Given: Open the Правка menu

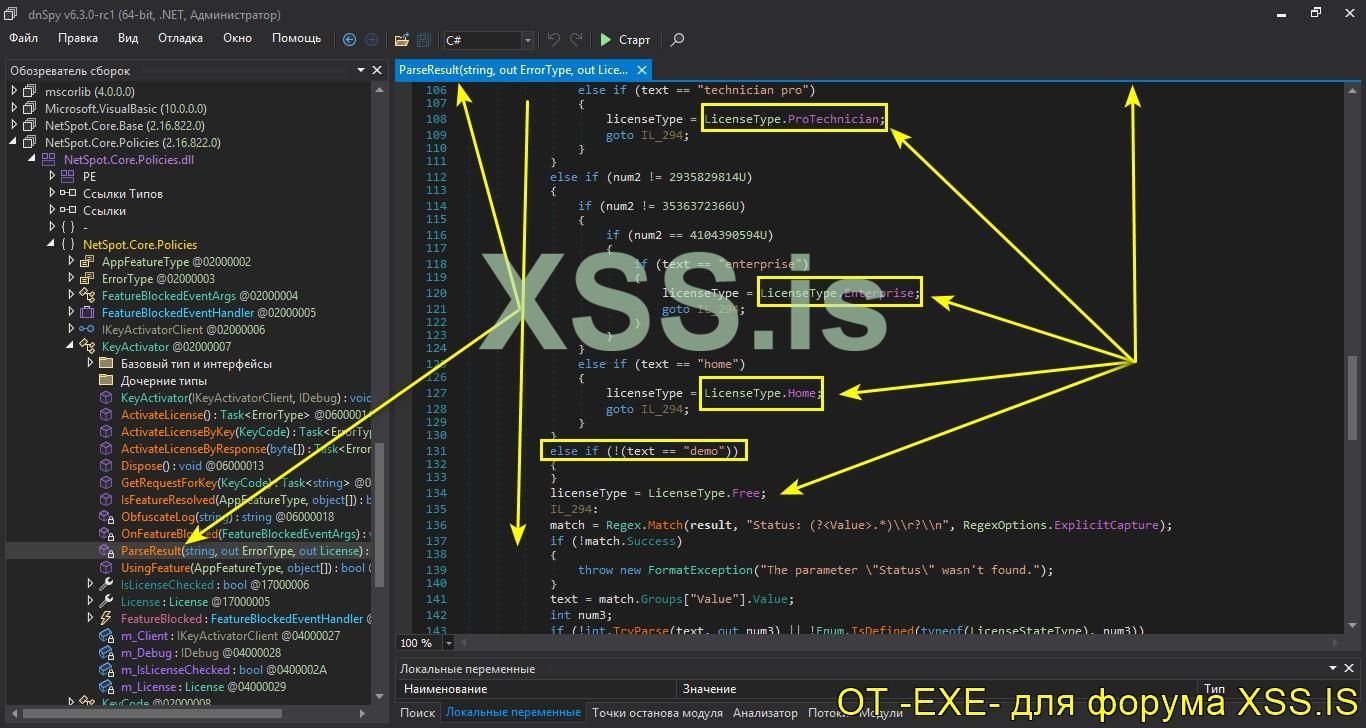Looking at the screenshot, I should (78, 38).
